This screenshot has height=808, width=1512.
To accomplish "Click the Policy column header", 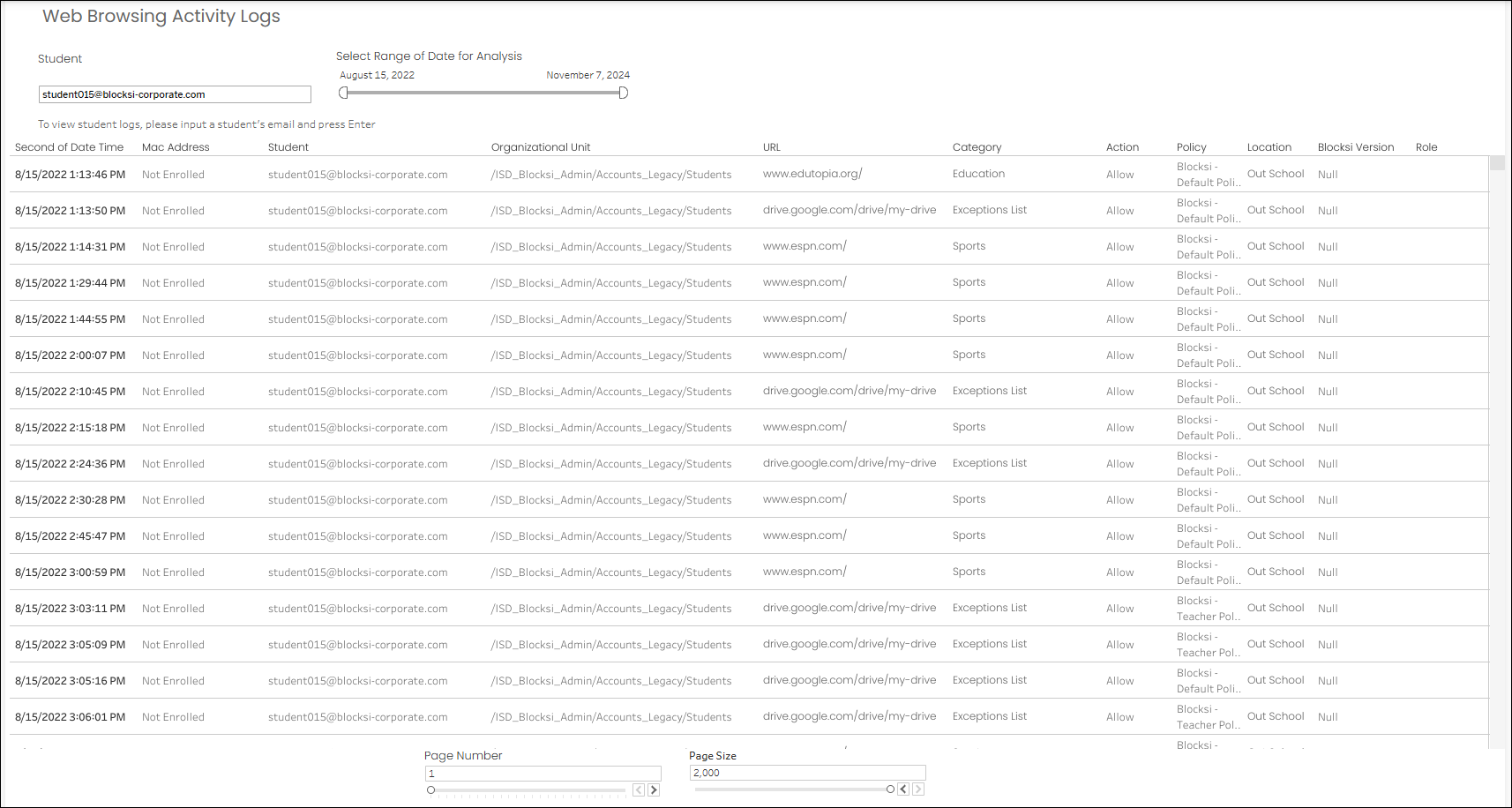I will pyautogui.click(x=1191, y=147).
